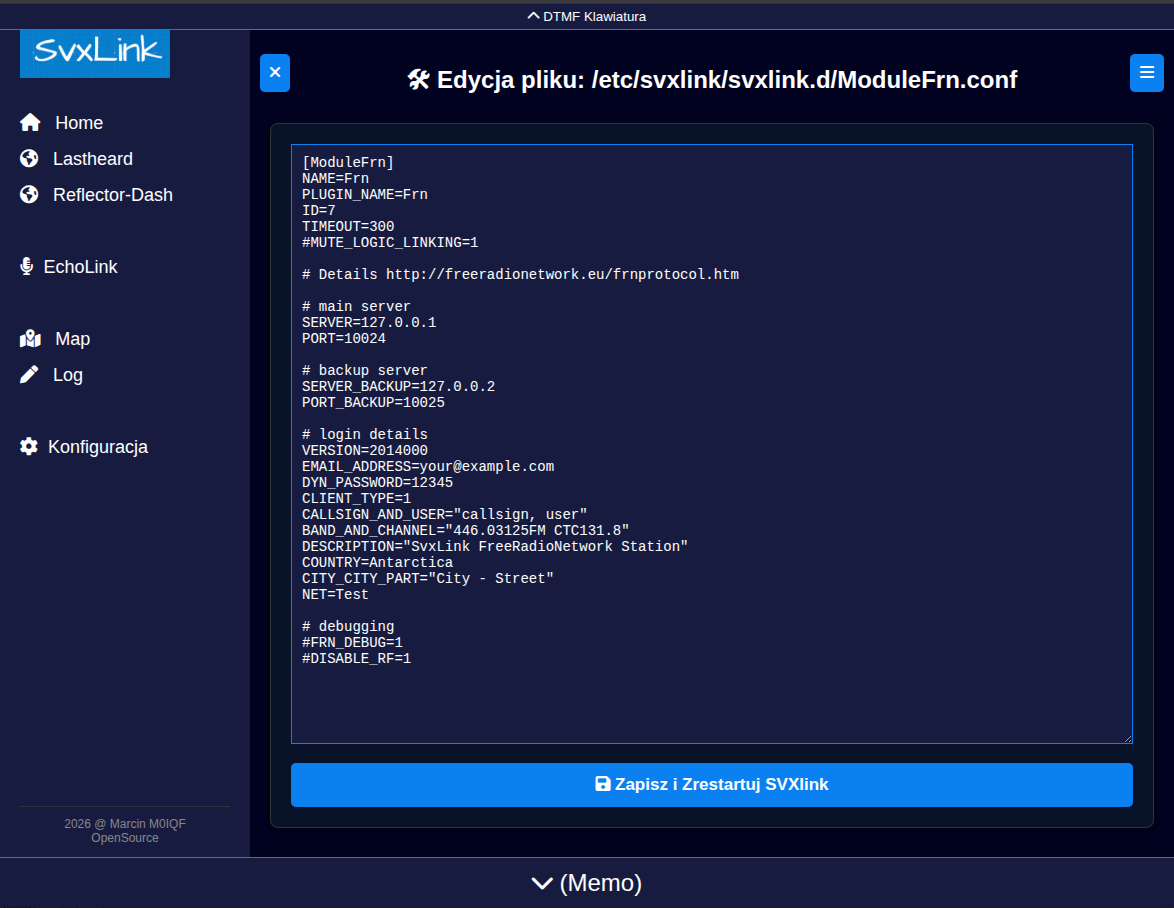Screen dimensions: 1174x908
Task: Select EchoLink in the sidebar
Action: coord(80,267)
